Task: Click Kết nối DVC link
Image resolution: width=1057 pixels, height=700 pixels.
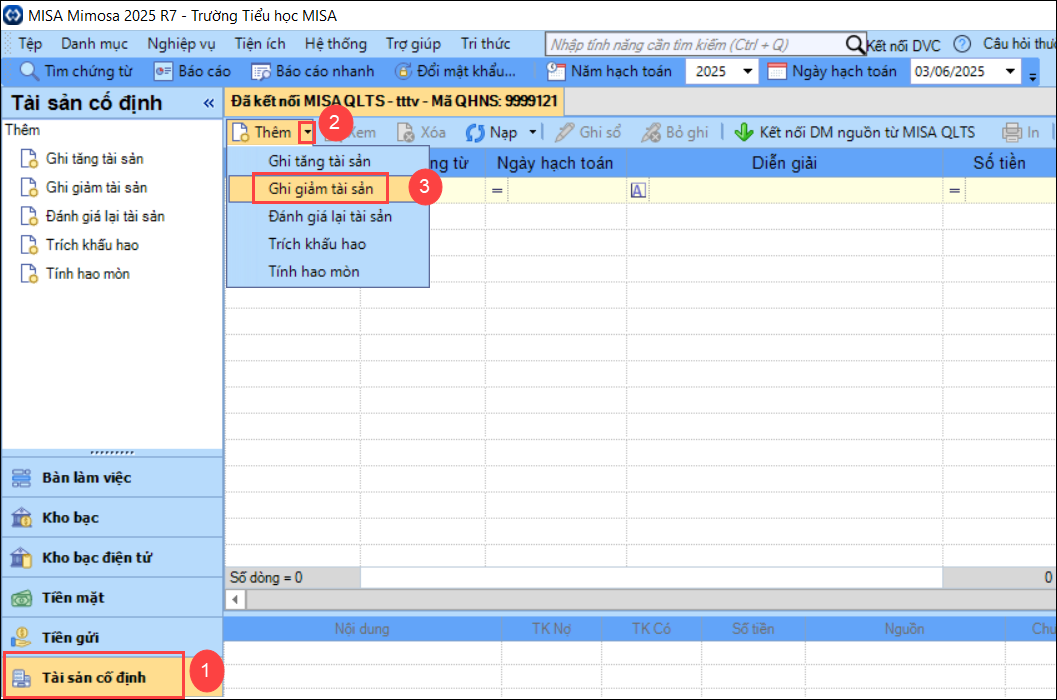Action: 903,45
